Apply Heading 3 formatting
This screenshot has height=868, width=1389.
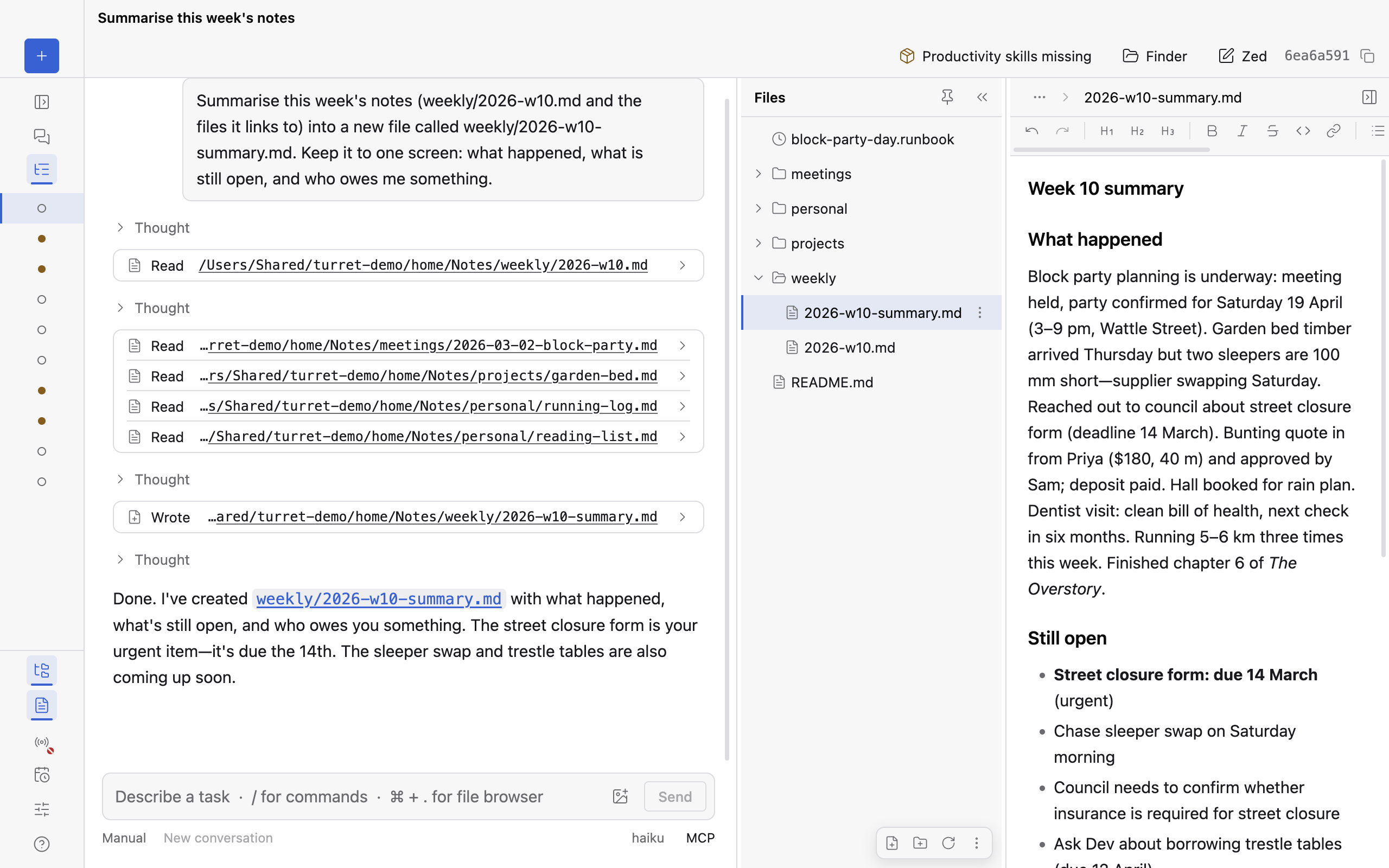pyautogui.click(x=1168, y=131)
